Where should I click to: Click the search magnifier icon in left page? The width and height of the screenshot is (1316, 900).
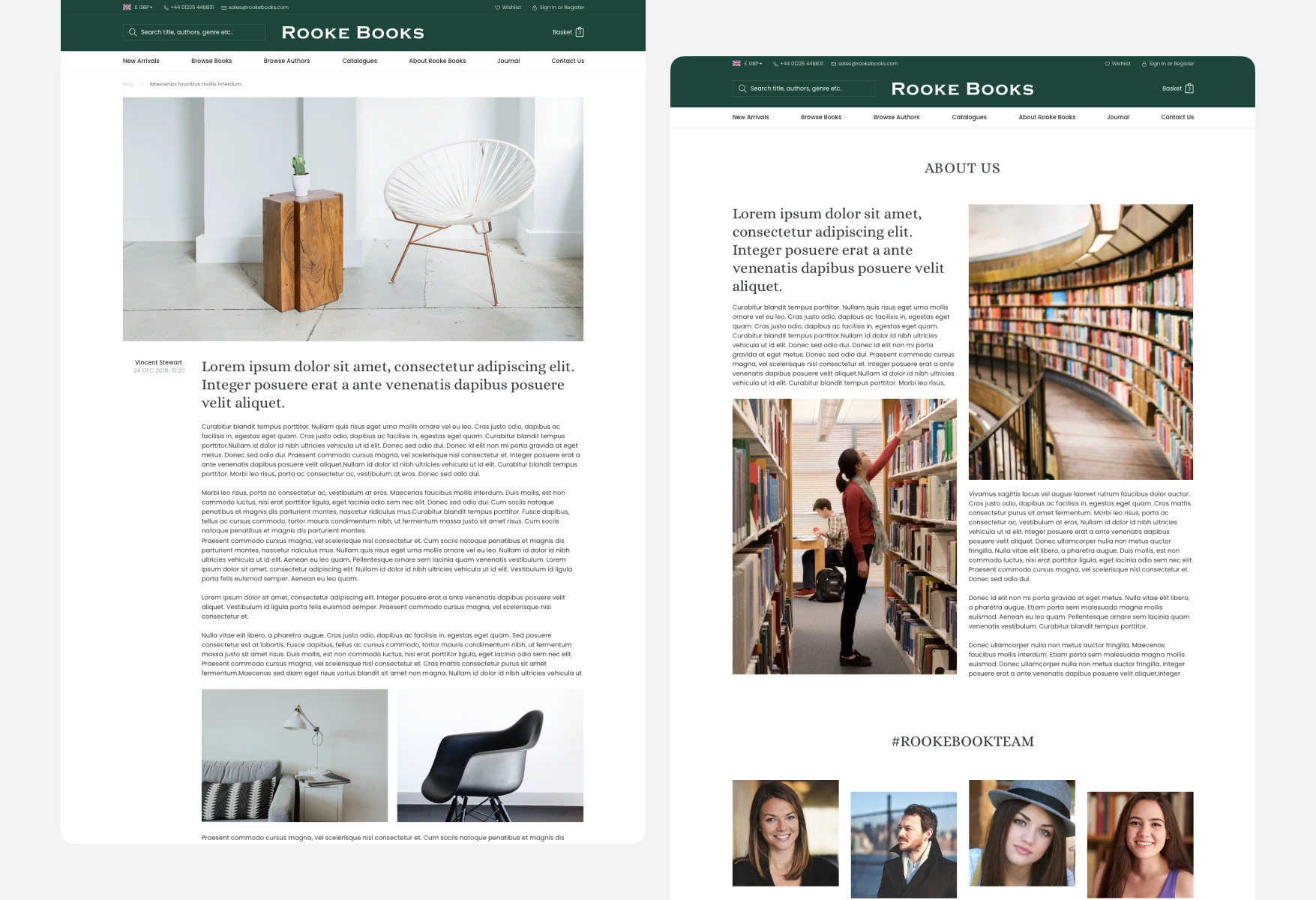tap(133, 32)
